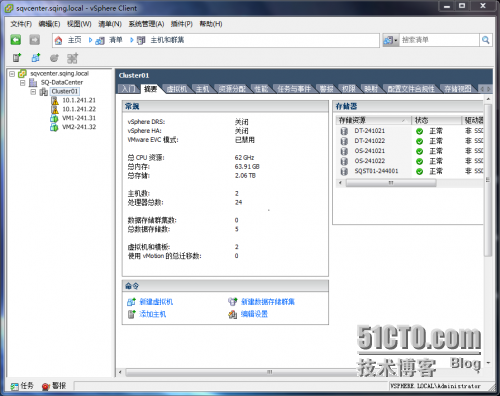Screen dimensions: 500x396
Task: Open the 编辑(E) menu
Action: click(49, 24)
